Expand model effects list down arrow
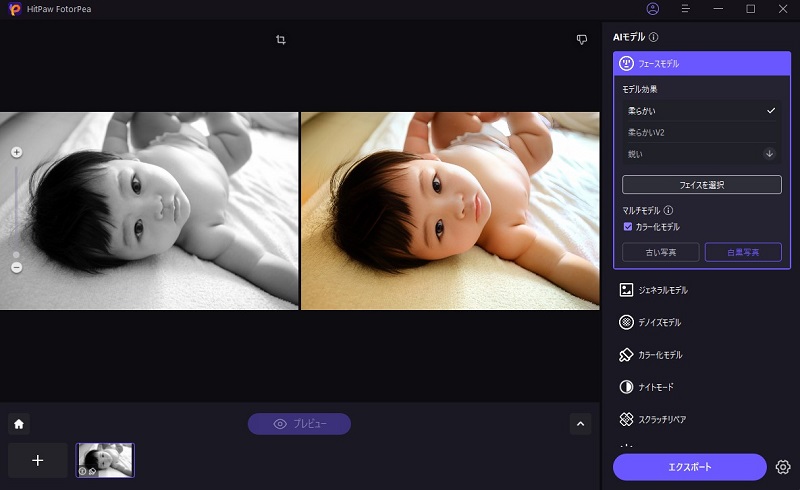800x490 pixels. (x=769, y=154)
